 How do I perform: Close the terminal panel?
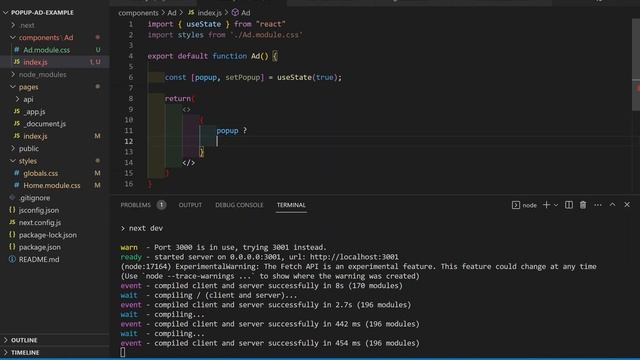tap(627, 204)
